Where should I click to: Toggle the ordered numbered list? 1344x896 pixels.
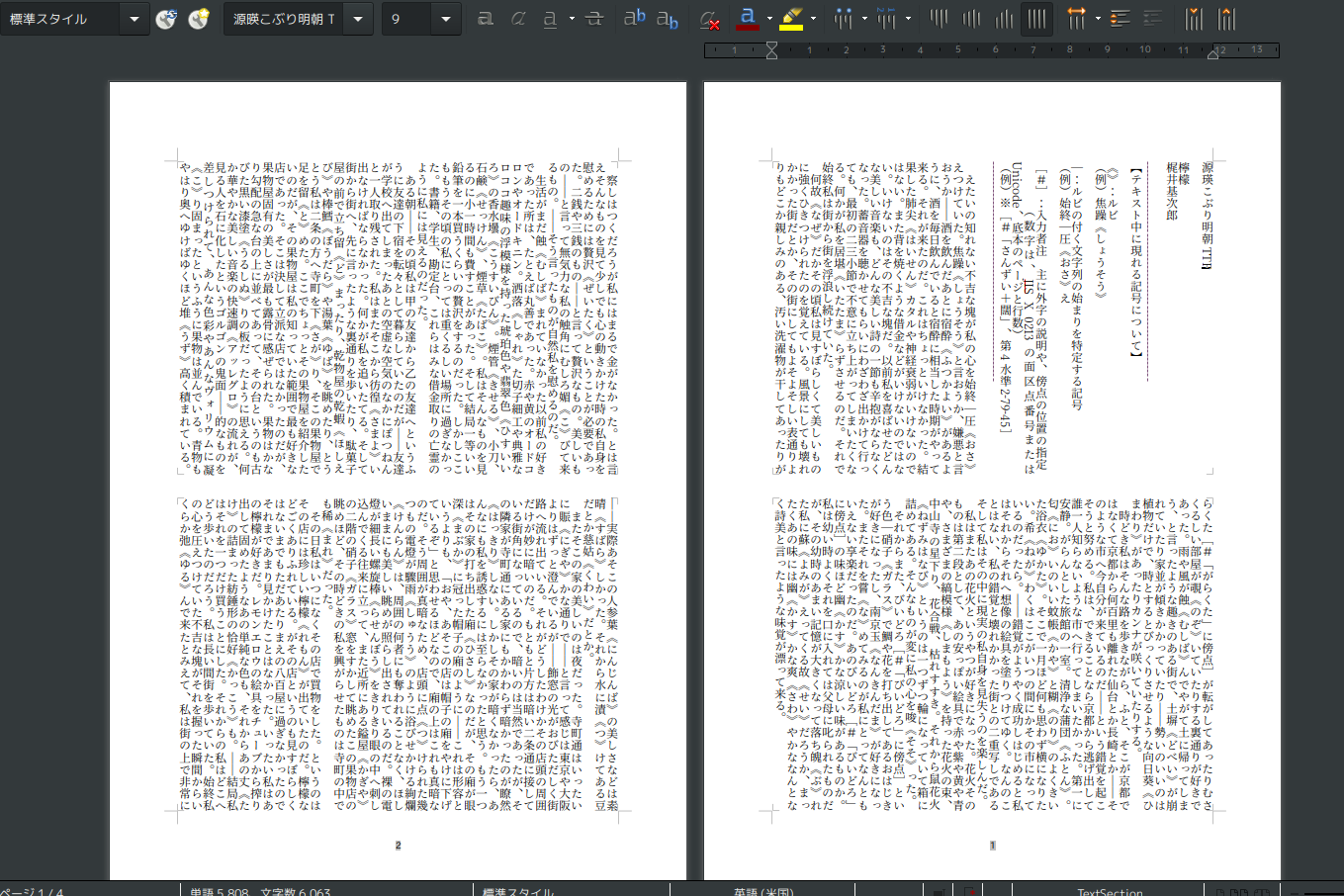click(886, 19)
